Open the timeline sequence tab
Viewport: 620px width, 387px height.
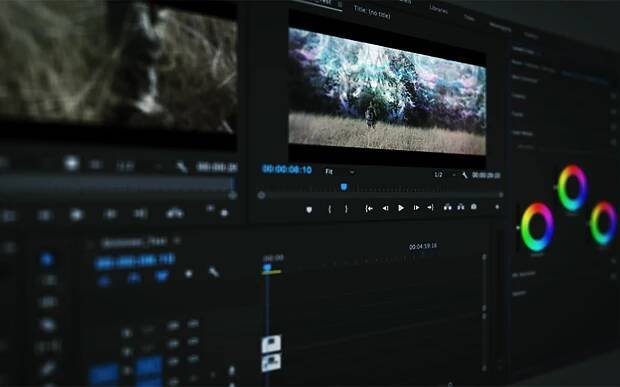134,242
